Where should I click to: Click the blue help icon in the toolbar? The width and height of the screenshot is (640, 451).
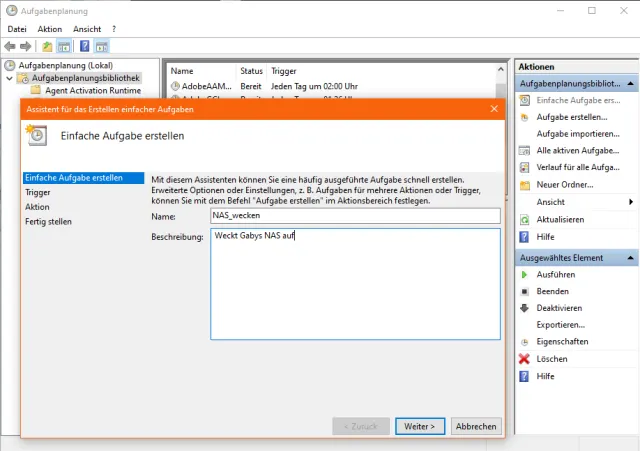pos(85,46)
